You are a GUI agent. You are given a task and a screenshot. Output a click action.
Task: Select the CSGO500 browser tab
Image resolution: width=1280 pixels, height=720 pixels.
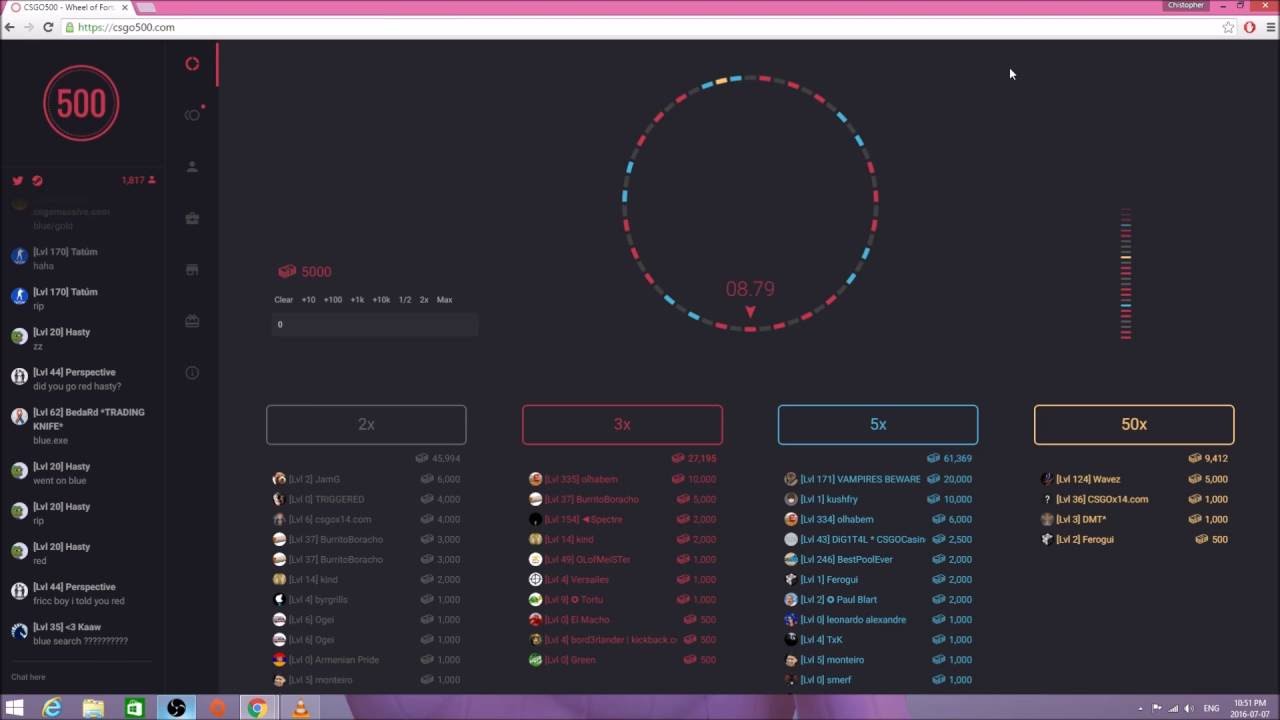[68, 7]
